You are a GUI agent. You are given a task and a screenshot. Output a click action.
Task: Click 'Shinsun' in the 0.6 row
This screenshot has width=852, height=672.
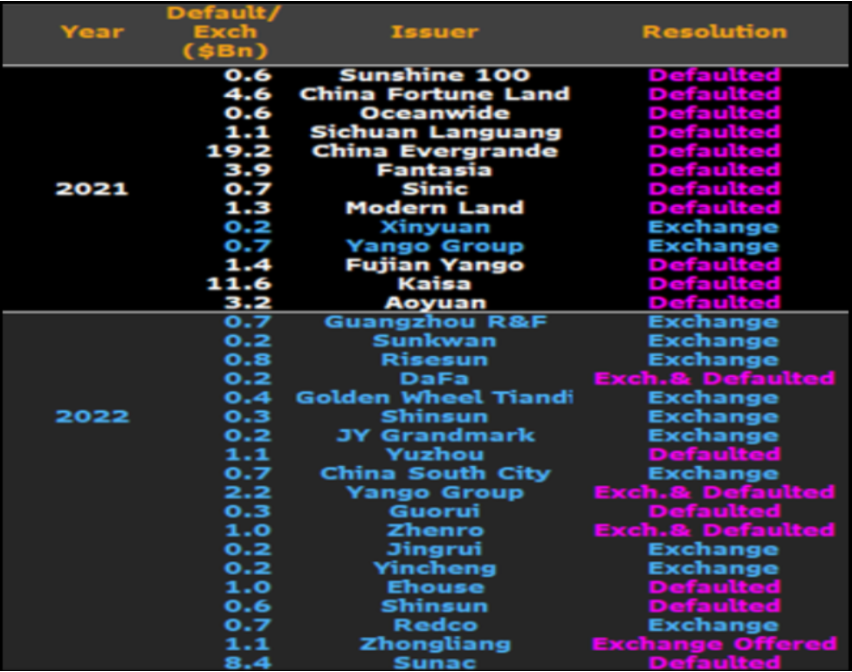coord(434,606)
